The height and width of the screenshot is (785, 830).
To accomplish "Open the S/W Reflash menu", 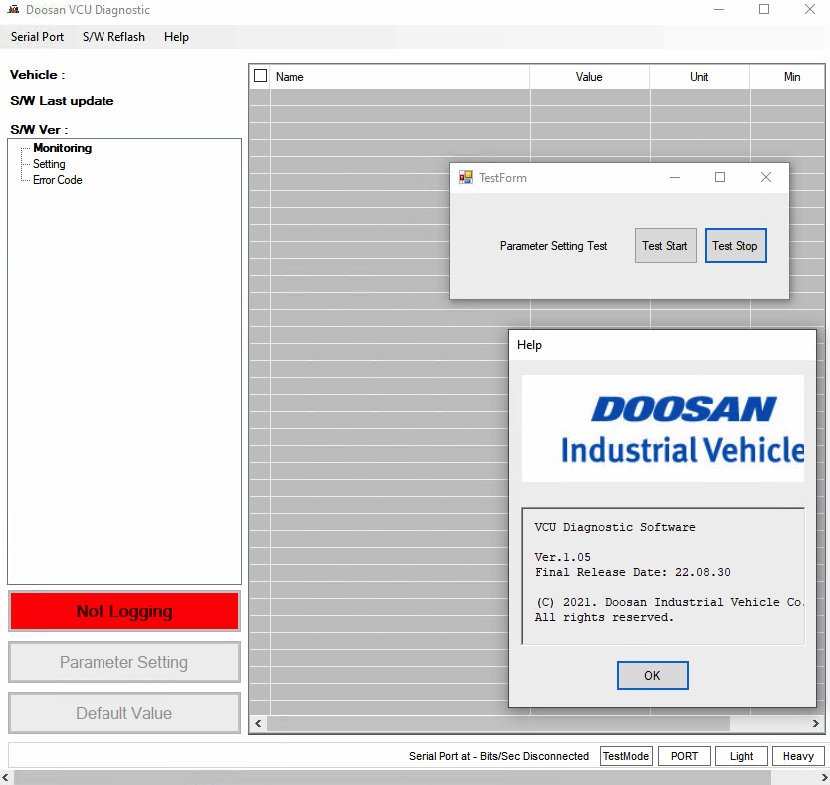I will 114,37.
